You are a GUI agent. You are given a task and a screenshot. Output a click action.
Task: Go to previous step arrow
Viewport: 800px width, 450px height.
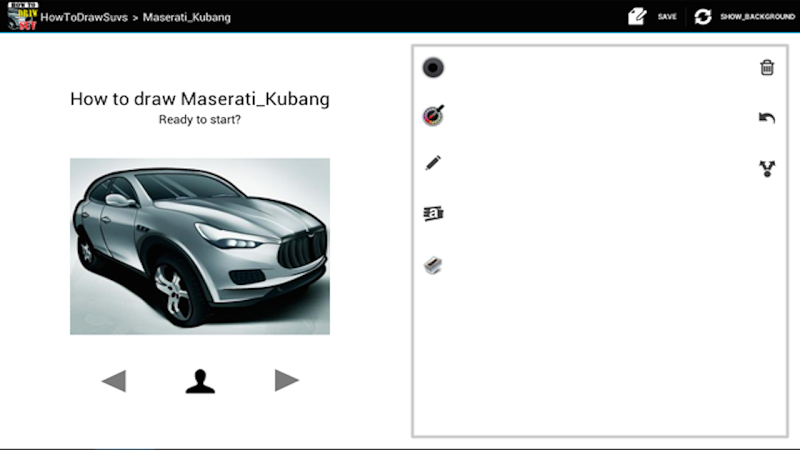(x=114, y=381)
